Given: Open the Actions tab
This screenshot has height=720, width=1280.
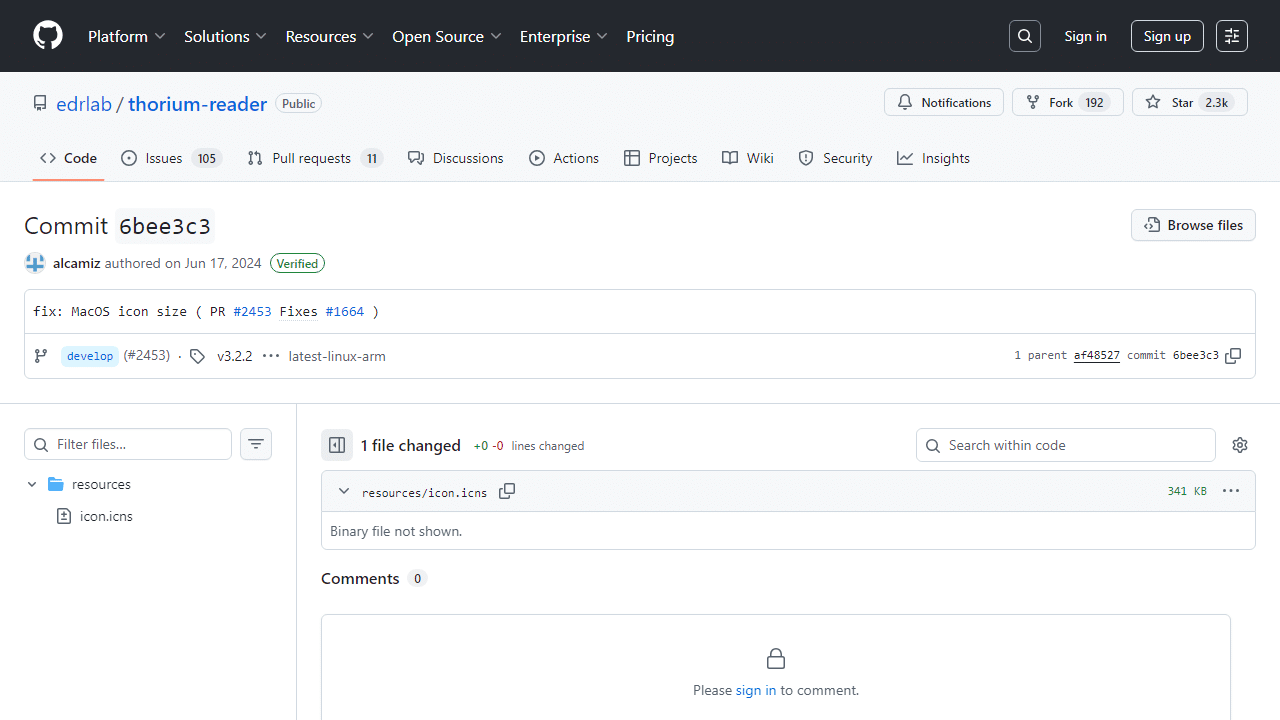Looking at the screenshot, I should [564, 158].
